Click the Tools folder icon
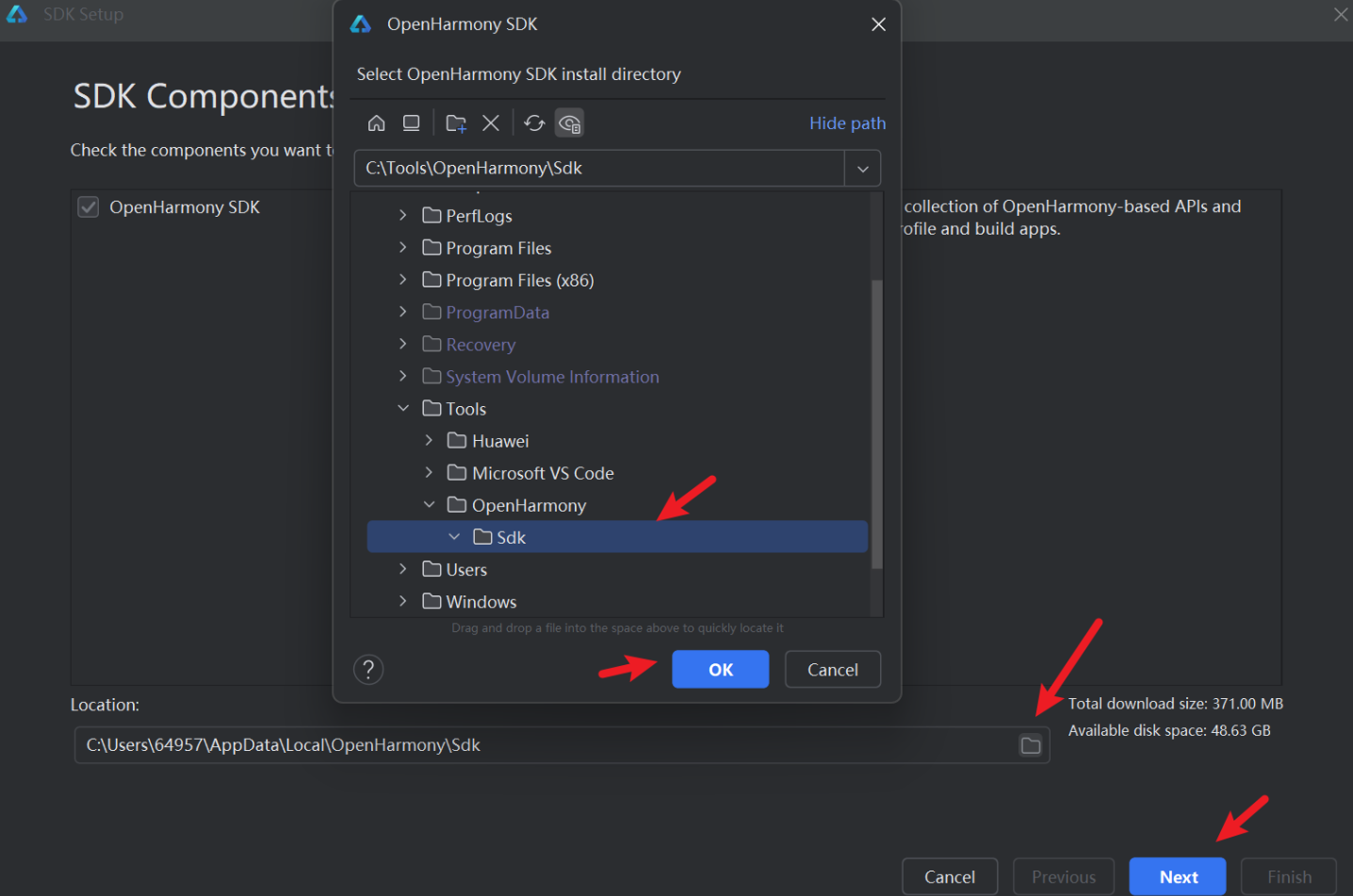This screenshot has height=896, width=1353. (x=432, y=408)
